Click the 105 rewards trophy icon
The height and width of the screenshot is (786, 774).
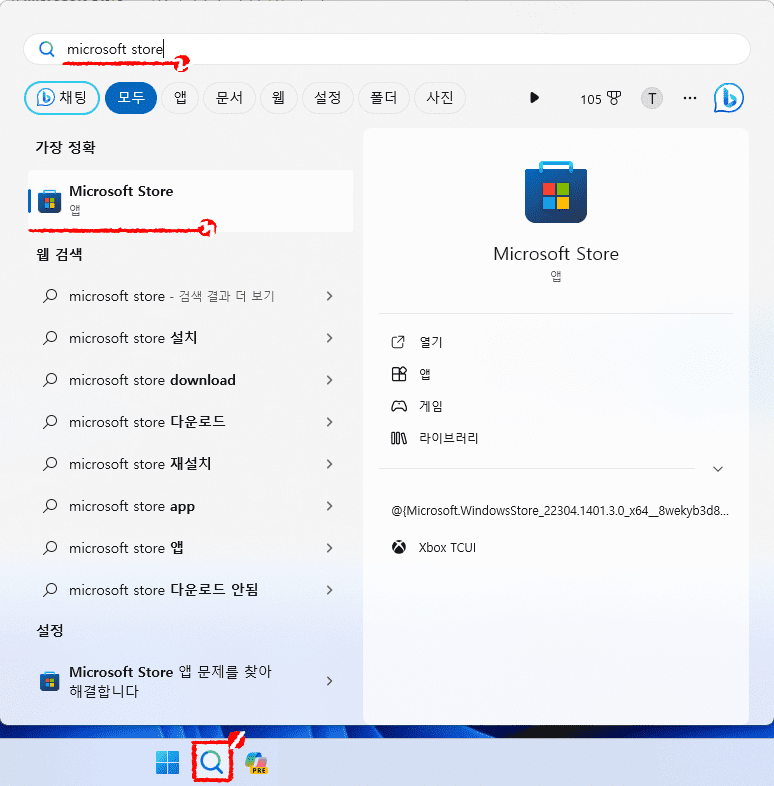click(x=614, y=98)
